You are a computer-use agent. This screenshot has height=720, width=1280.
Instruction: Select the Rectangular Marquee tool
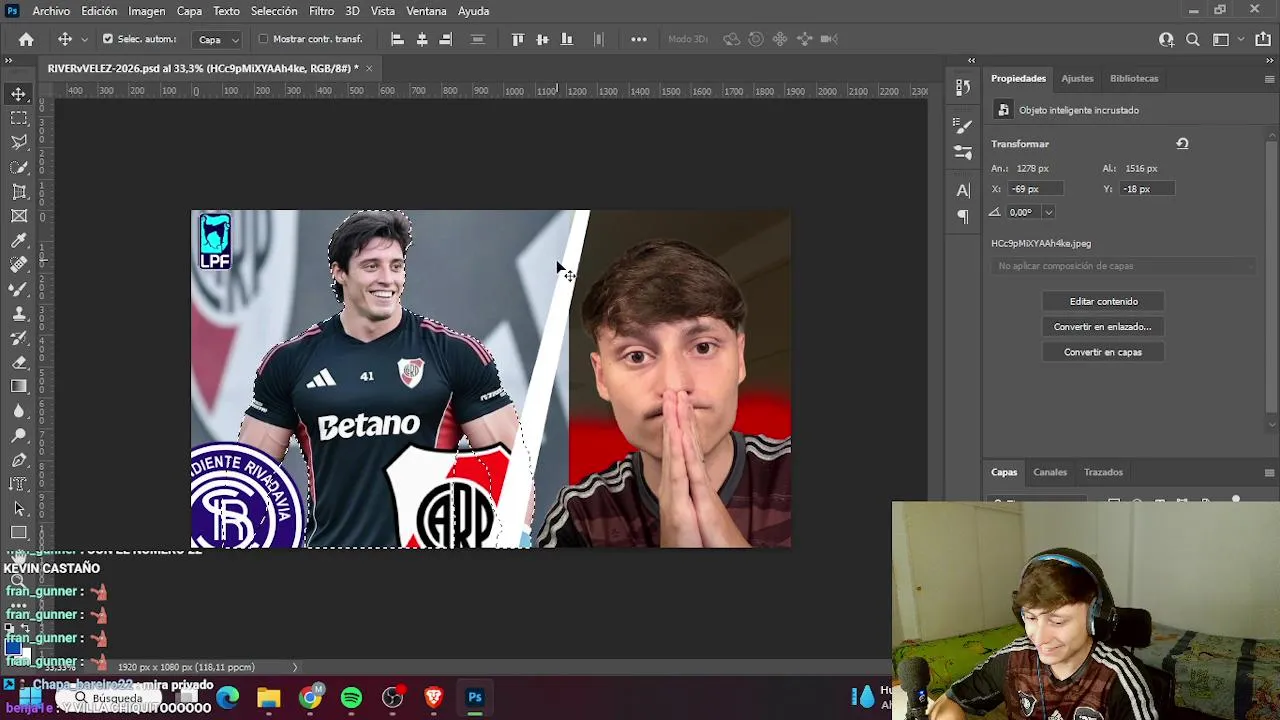click(x=19, y=118)
